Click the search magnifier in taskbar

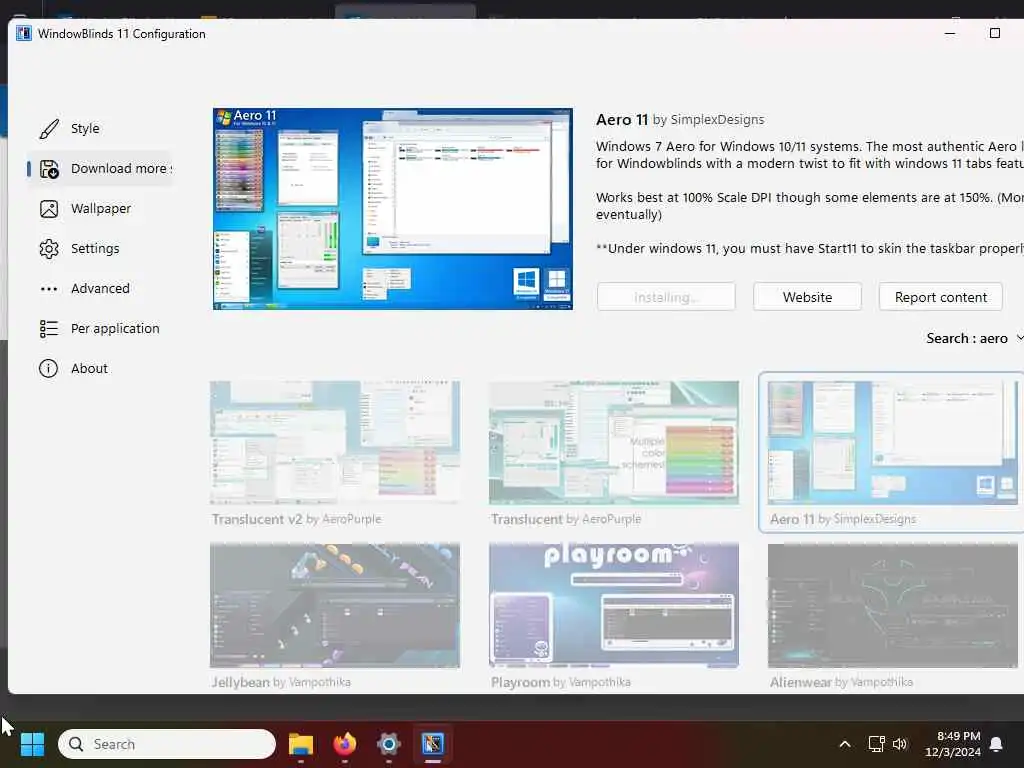tap(76, 744)
